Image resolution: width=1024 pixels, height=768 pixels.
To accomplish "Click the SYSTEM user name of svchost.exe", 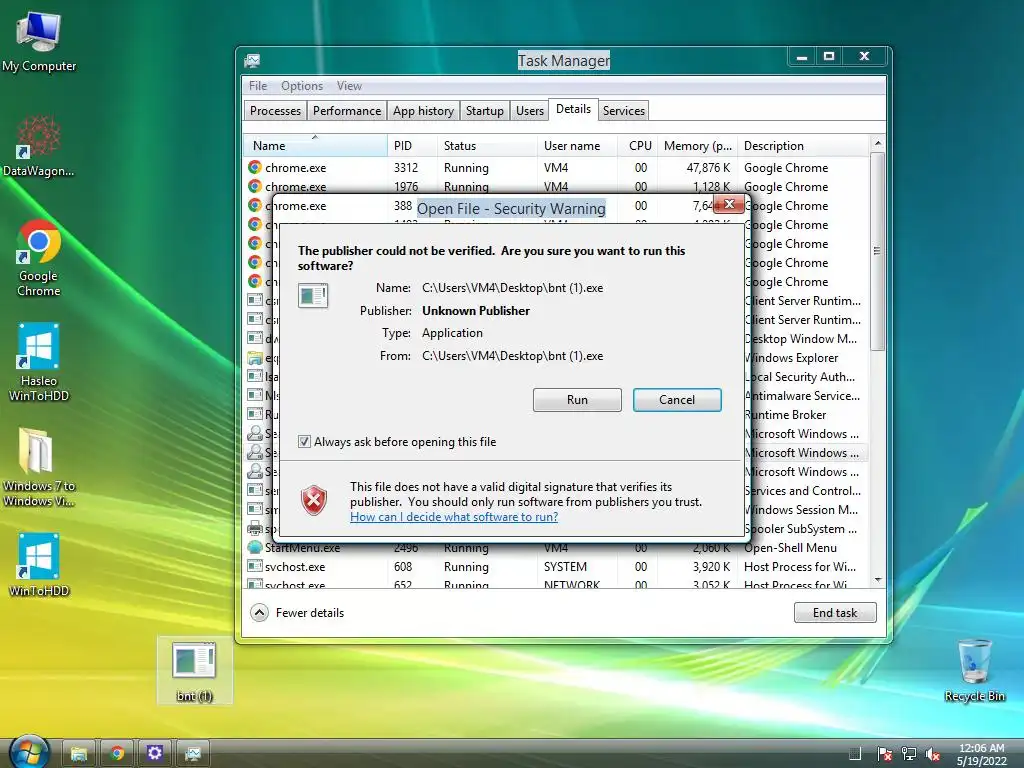I will pos(566,567).
